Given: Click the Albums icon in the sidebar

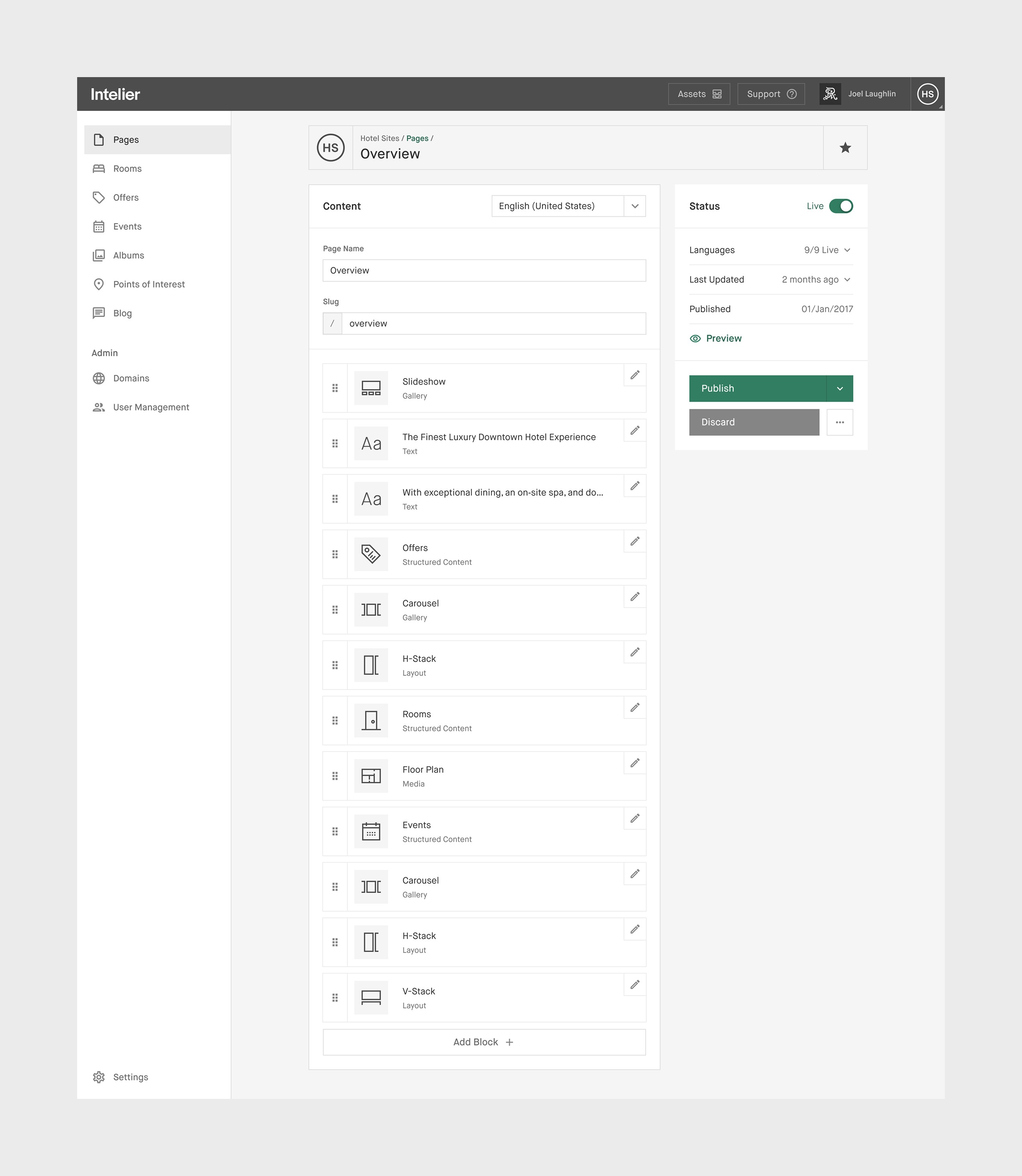Looking at the screenshot, I should tap(99, 255).
